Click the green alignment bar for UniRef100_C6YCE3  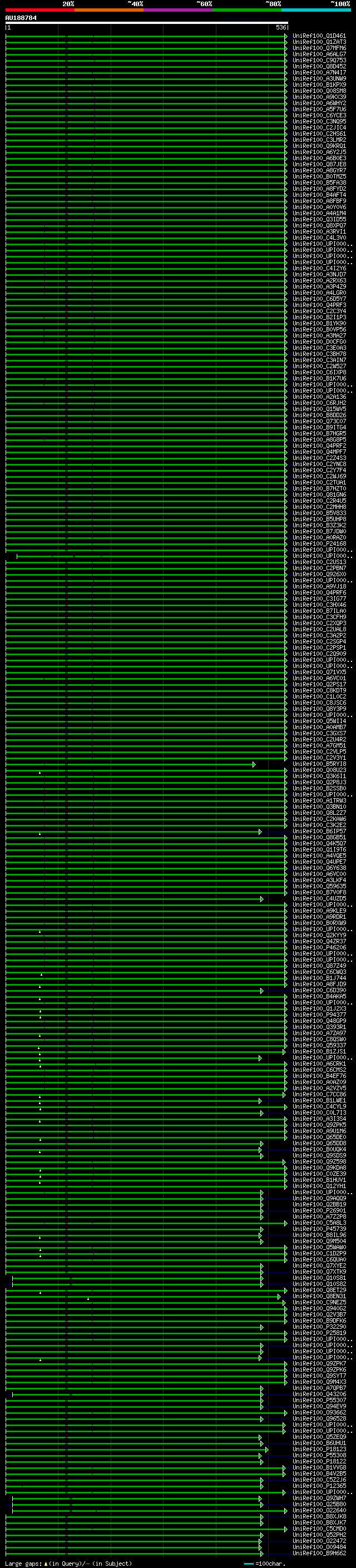(x=145, y=116)
